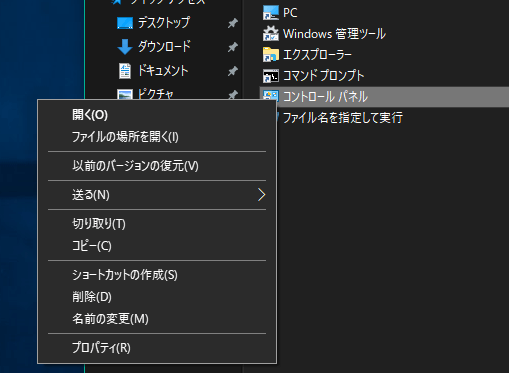The image size is (509, 373).
Task: Click the pin icon beside デスクトップ
Action: pyautogui.click(x=233, y=23)
